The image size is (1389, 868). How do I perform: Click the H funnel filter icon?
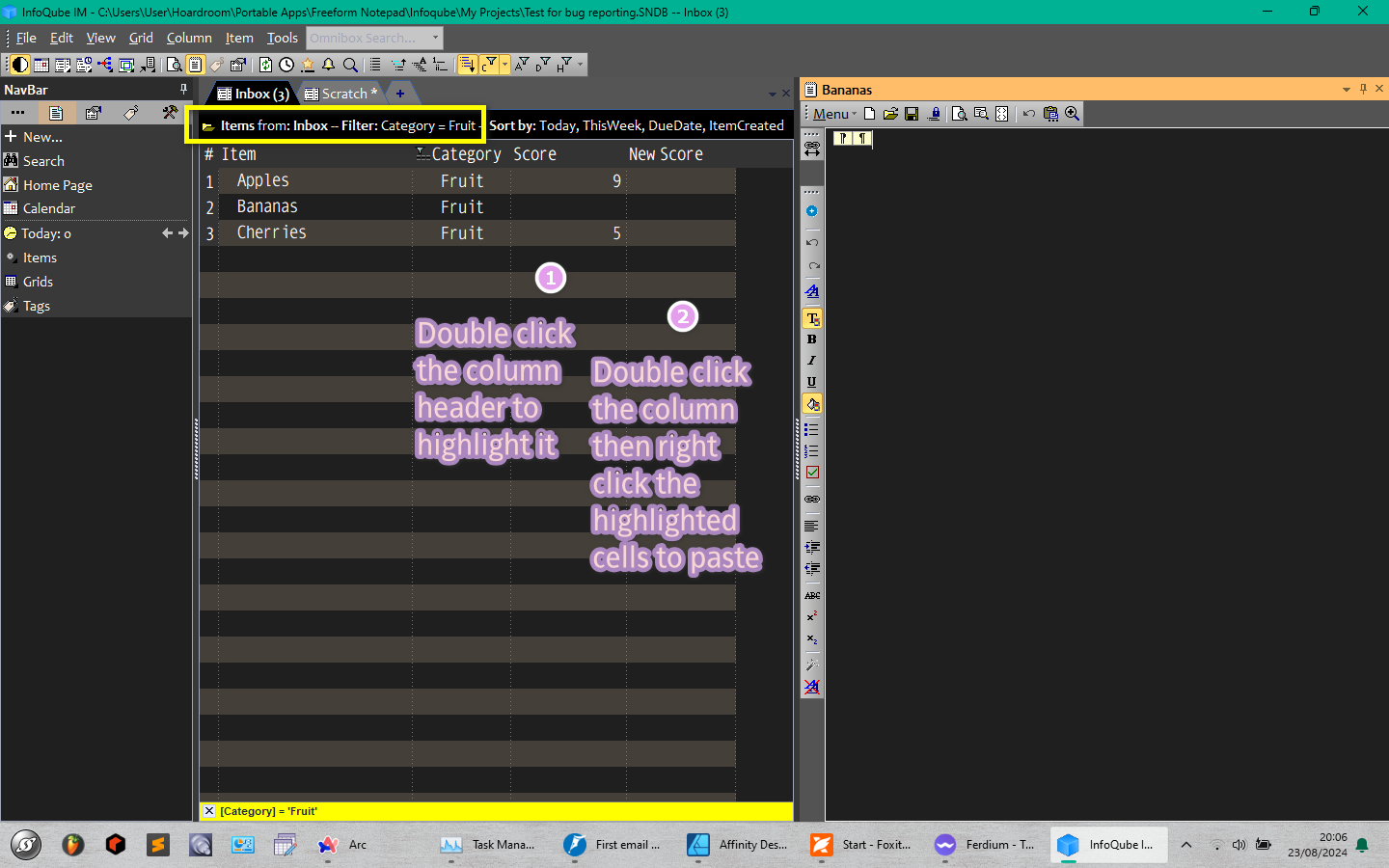[x=564, y=65]
